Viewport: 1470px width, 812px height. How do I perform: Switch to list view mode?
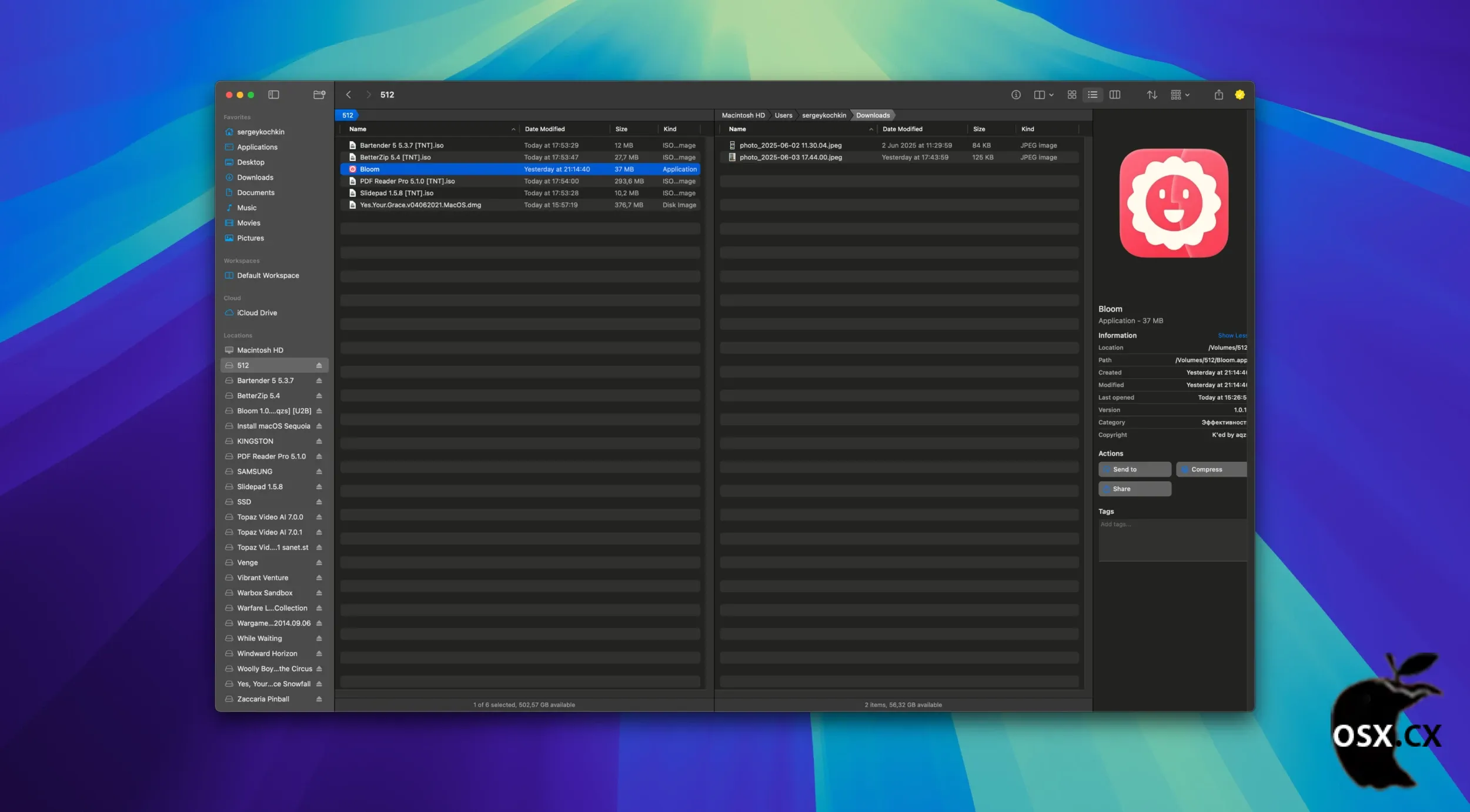point(1093,95)
